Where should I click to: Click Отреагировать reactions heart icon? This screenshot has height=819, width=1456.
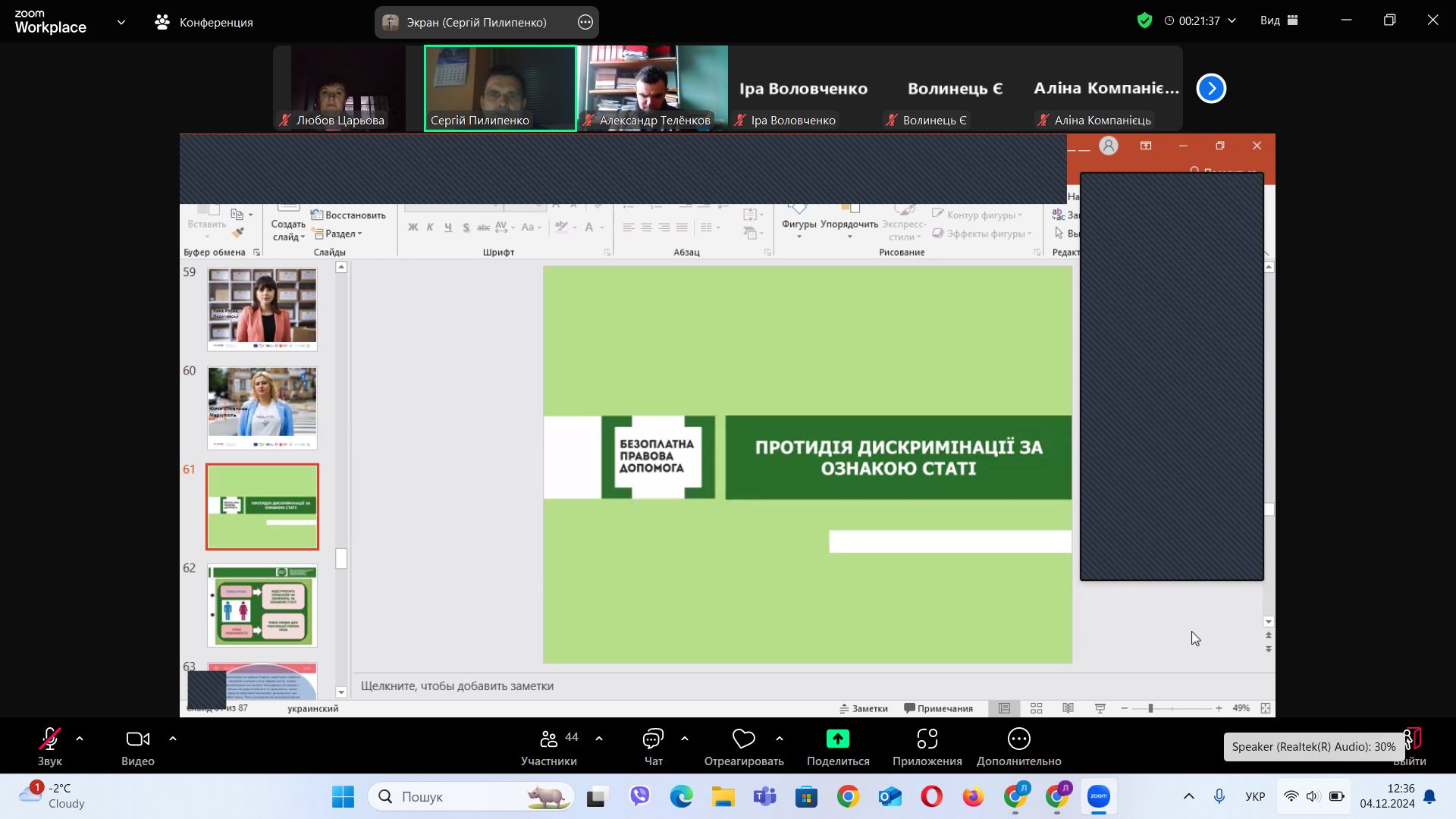[x=743, y=739]
